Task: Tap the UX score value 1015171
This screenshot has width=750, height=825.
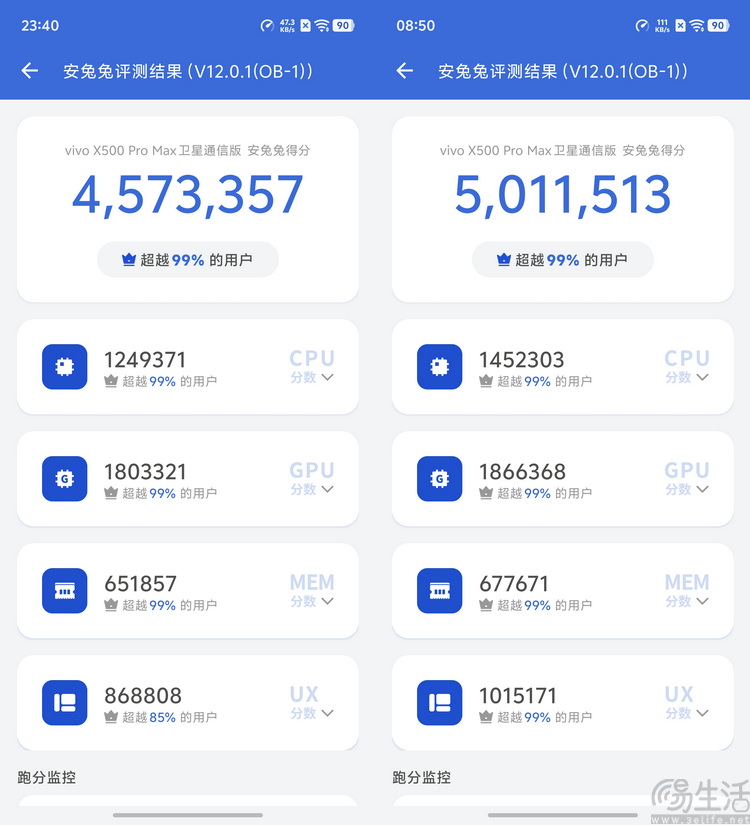Action: [x=518, y=696]
